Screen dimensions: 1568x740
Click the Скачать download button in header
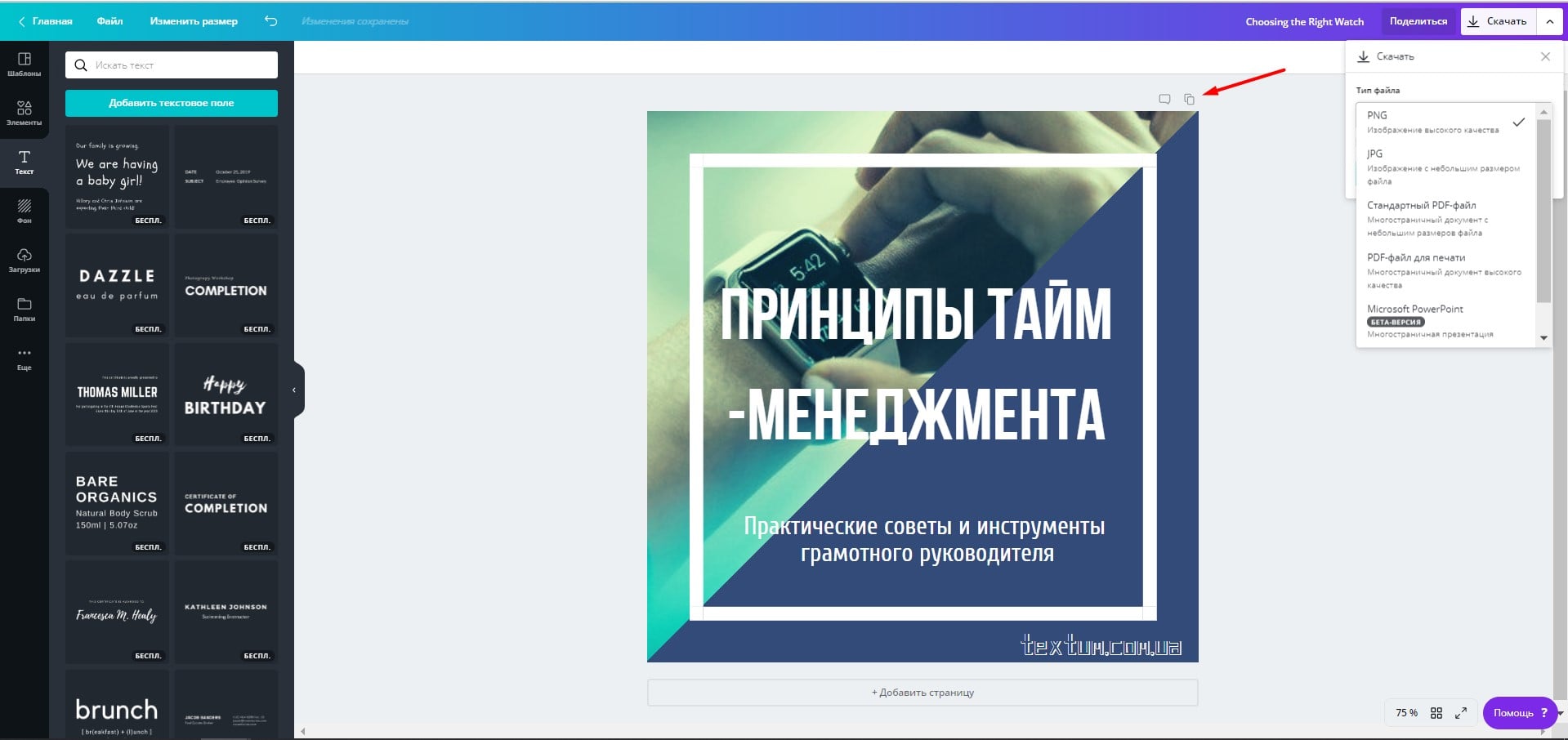1498,21
